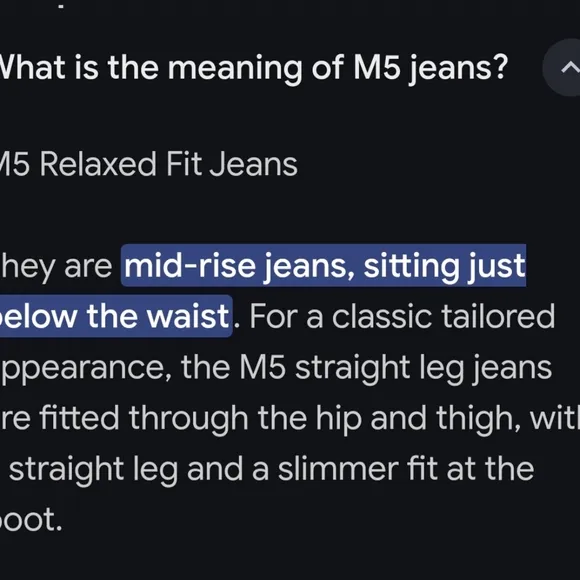Click the word 'Relaxed' in the subheading
Image resolution: width=580 pixels, height=580 pixels.
[98, 164]
